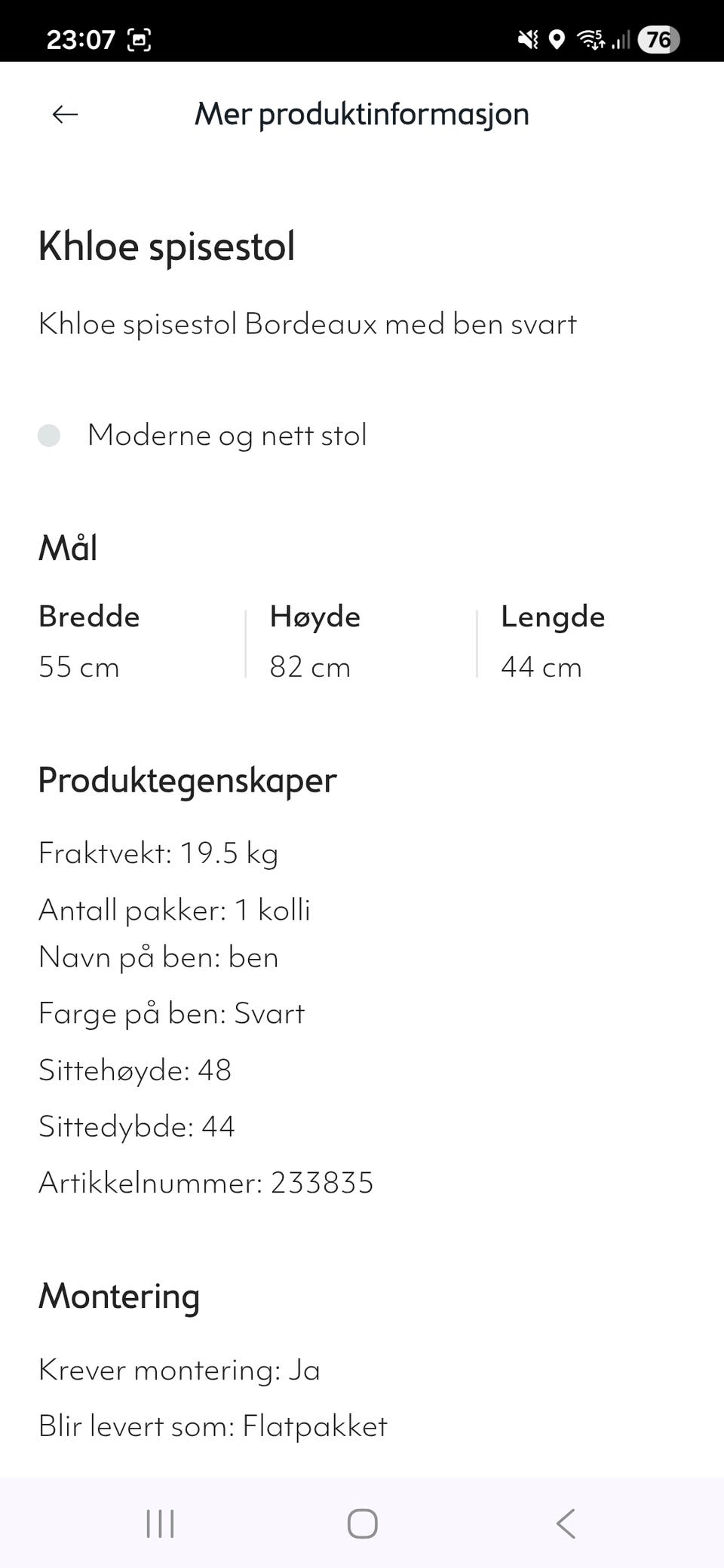Tap the Wi-Fi signal icon
Viewport: 724px width, 1568px height.
(x=590, y=38)
